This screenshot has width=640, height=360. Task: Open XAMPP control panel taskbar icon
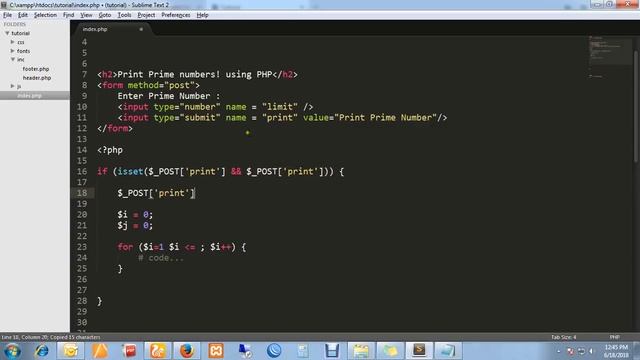216,351
